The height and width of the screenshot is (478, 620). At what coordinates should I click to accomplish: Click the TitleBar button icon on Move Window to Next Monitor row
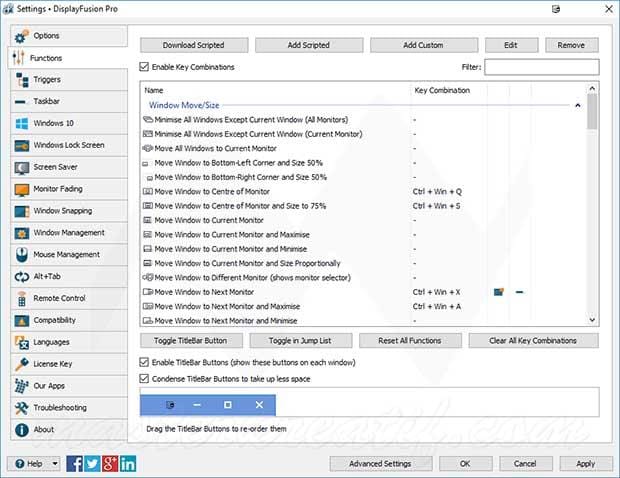tap(499, 292)
